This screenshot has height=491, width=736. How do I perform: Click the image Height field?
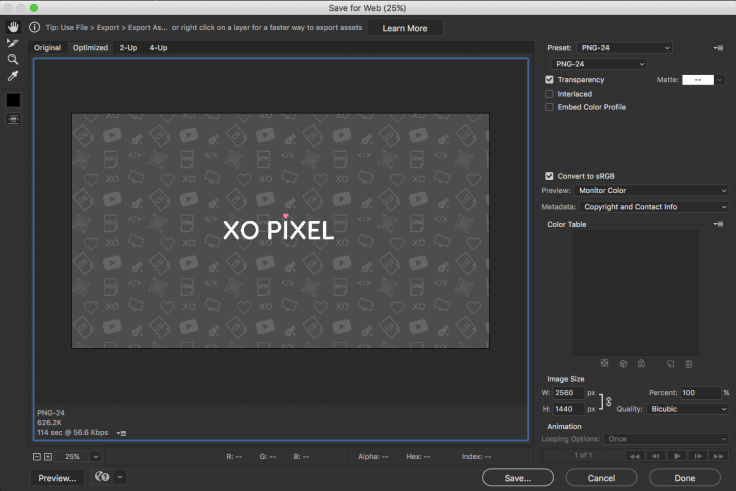coord(568,409)
